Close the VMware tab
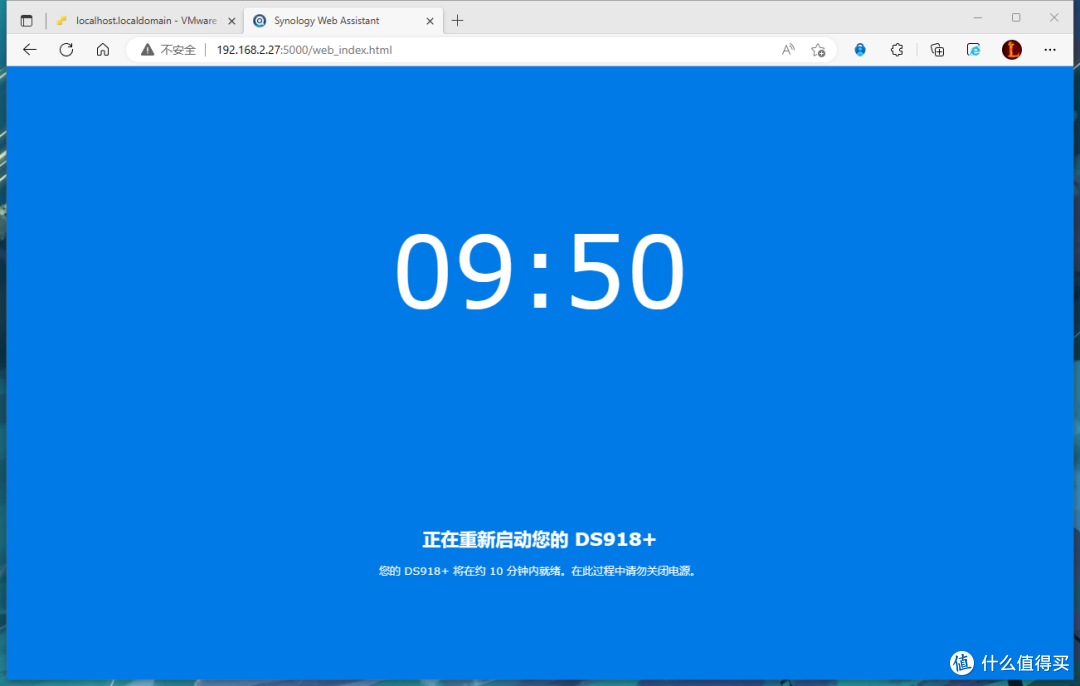This screenshot has width=1080, height=686. click(231, 19)
